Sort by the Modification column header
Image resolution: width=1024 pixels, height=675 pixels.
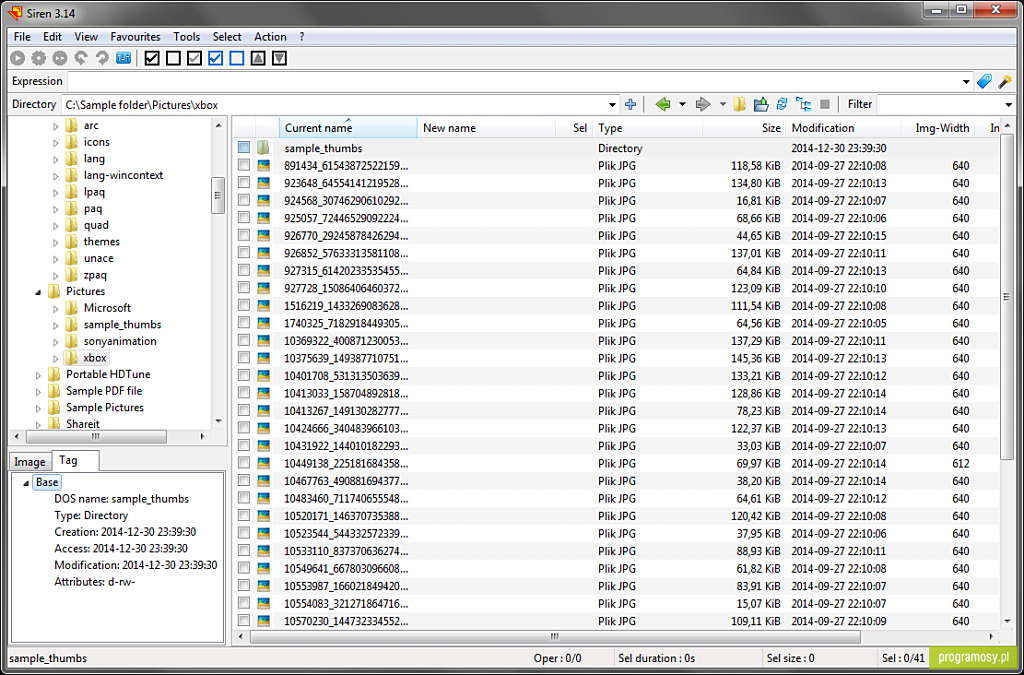coord(843,128)
